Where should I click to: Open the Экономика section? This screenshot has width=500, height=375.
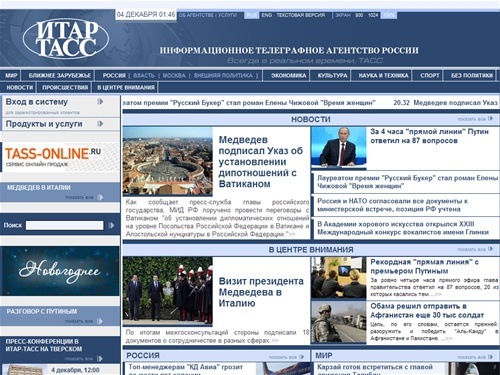click(289, 76)
